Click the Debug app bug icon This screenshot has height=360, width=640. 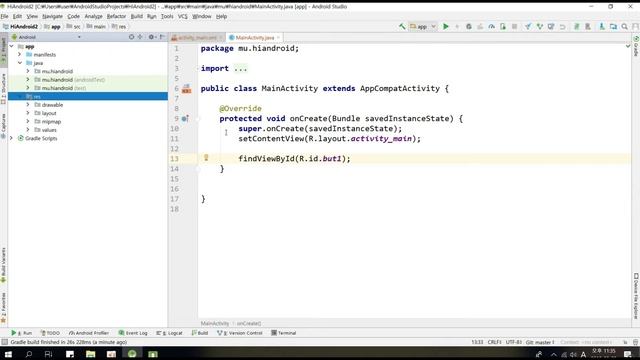469,27
